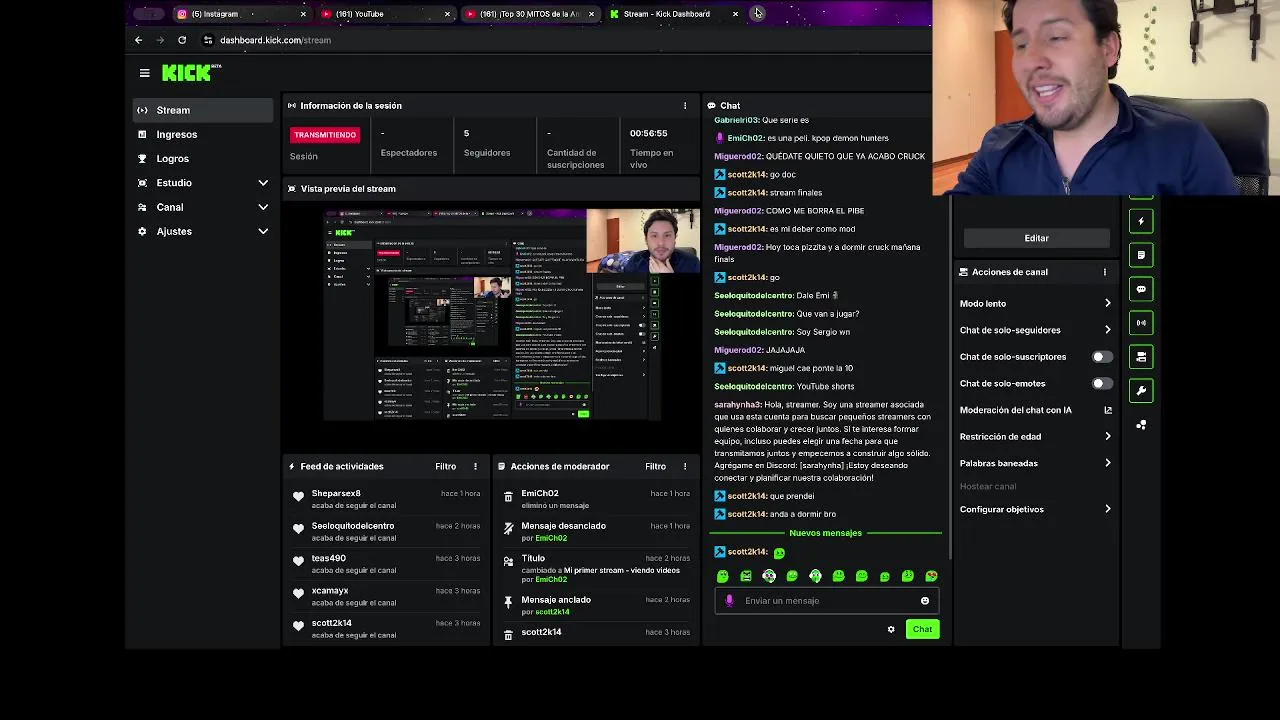Click heart icon next to Sheparsex8
This screenshot has width=1280, height=720.
pyautogui.click(x=298, y=496)
